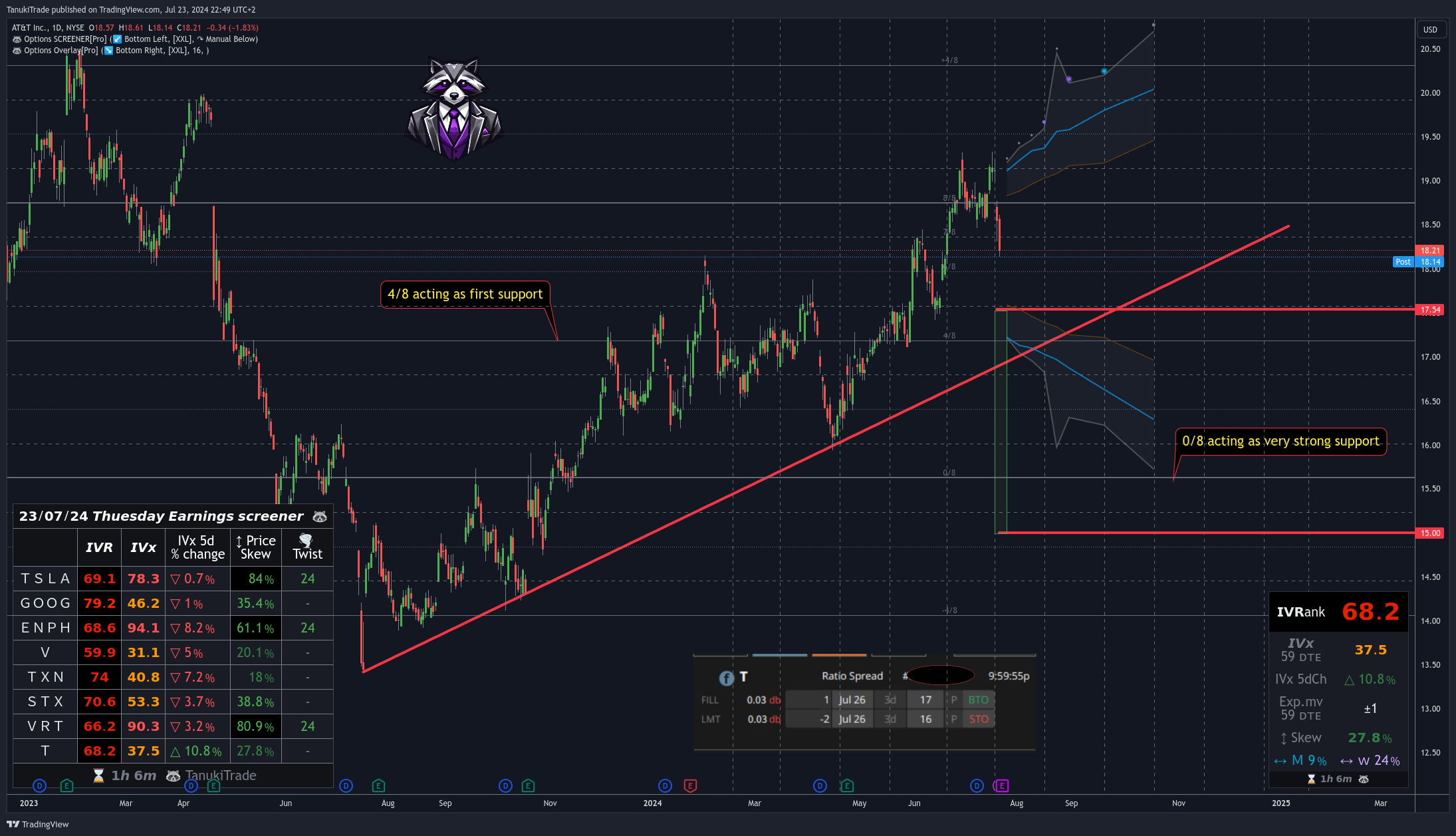The height and width of the screenshot is (836, 1456).
Task: Click the red earnings marker in early 2024
Action: (x=690, y=785)
